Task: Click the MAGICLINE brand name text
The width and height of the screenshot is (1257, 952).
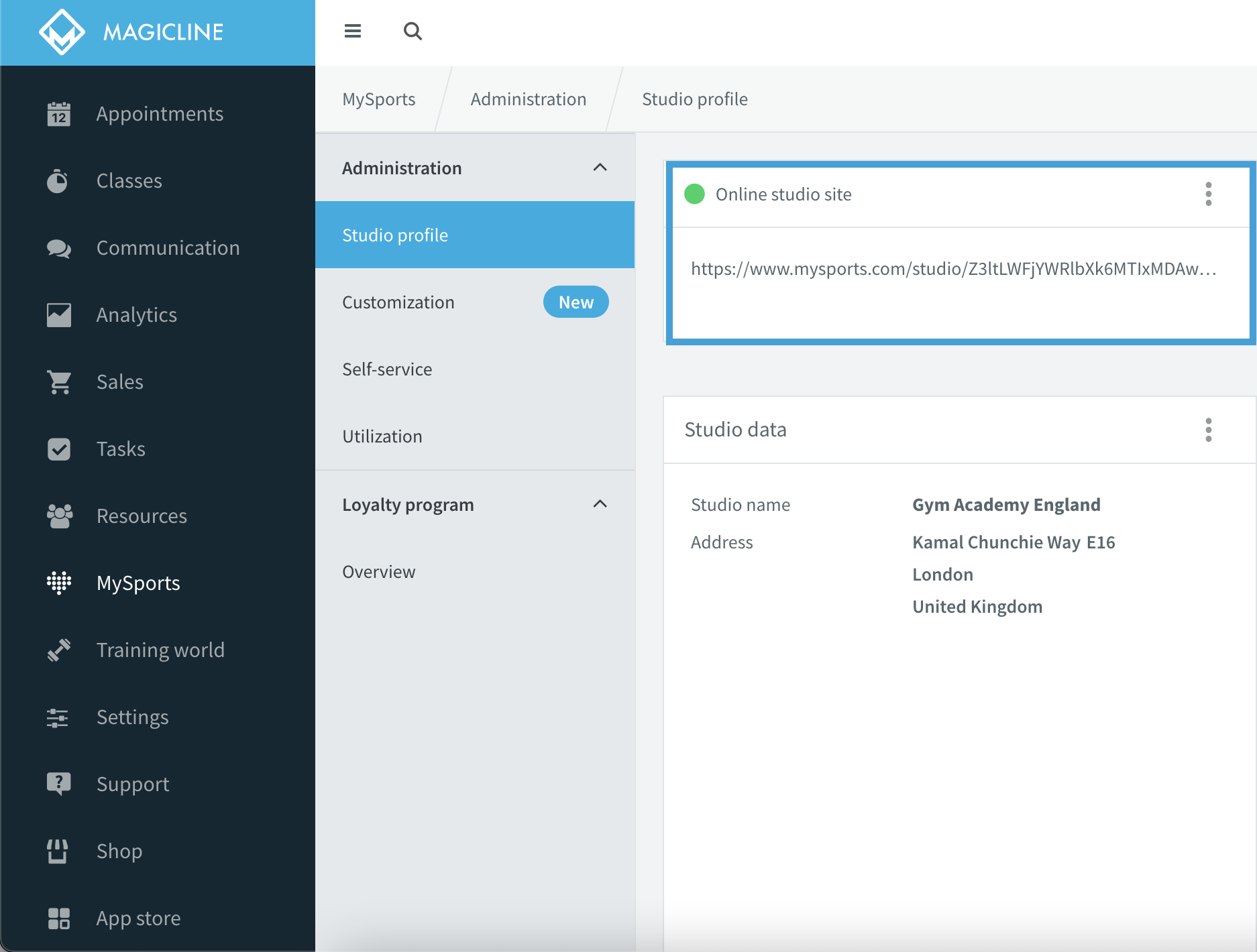Action: 163,32
